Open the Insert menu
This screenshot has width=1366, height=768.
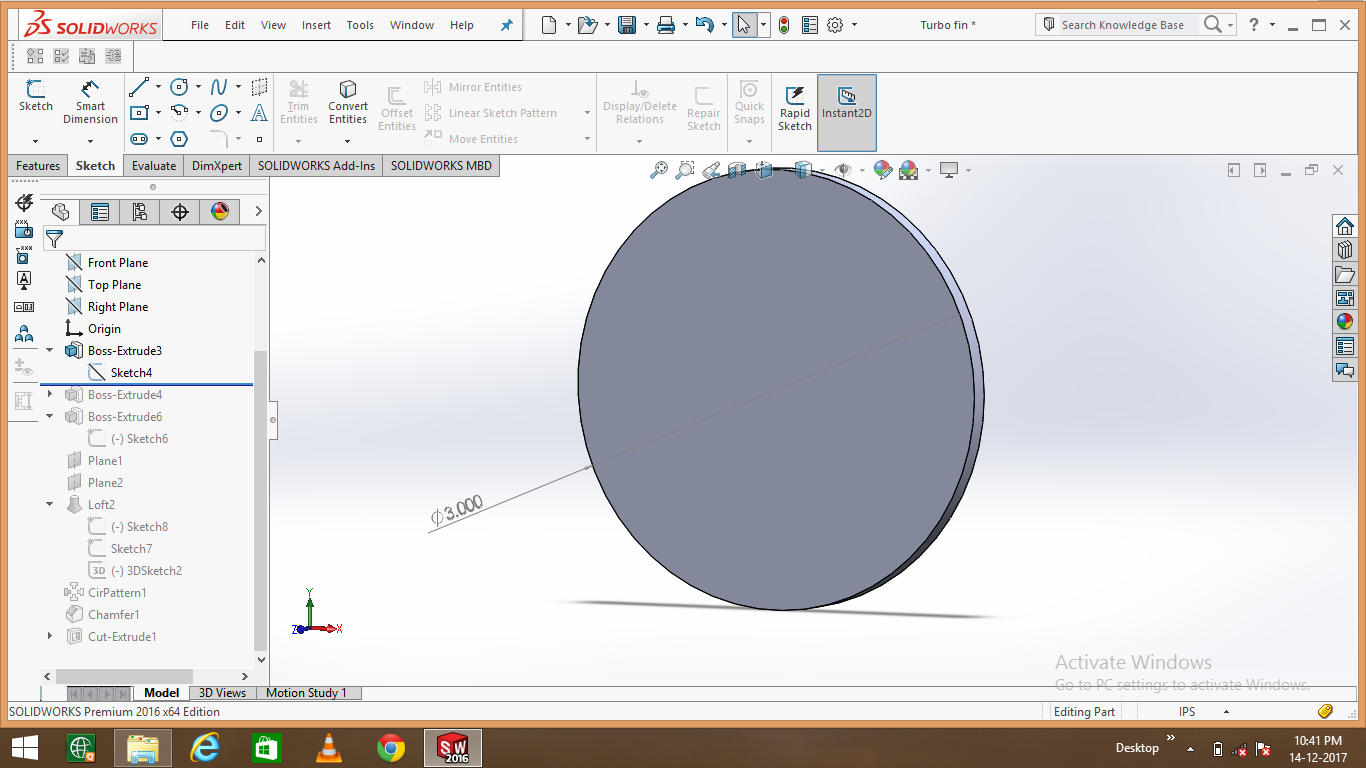tap(316, 25)
